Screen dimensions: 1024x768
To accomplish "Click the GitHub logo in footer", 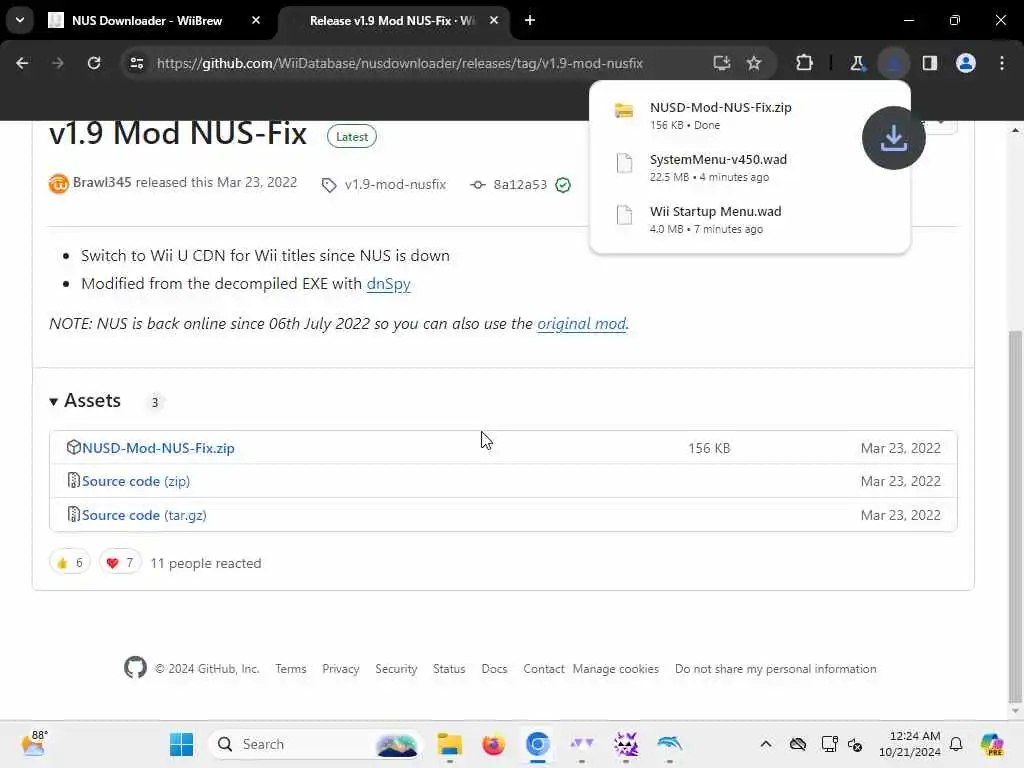I will tap(135, 667).
